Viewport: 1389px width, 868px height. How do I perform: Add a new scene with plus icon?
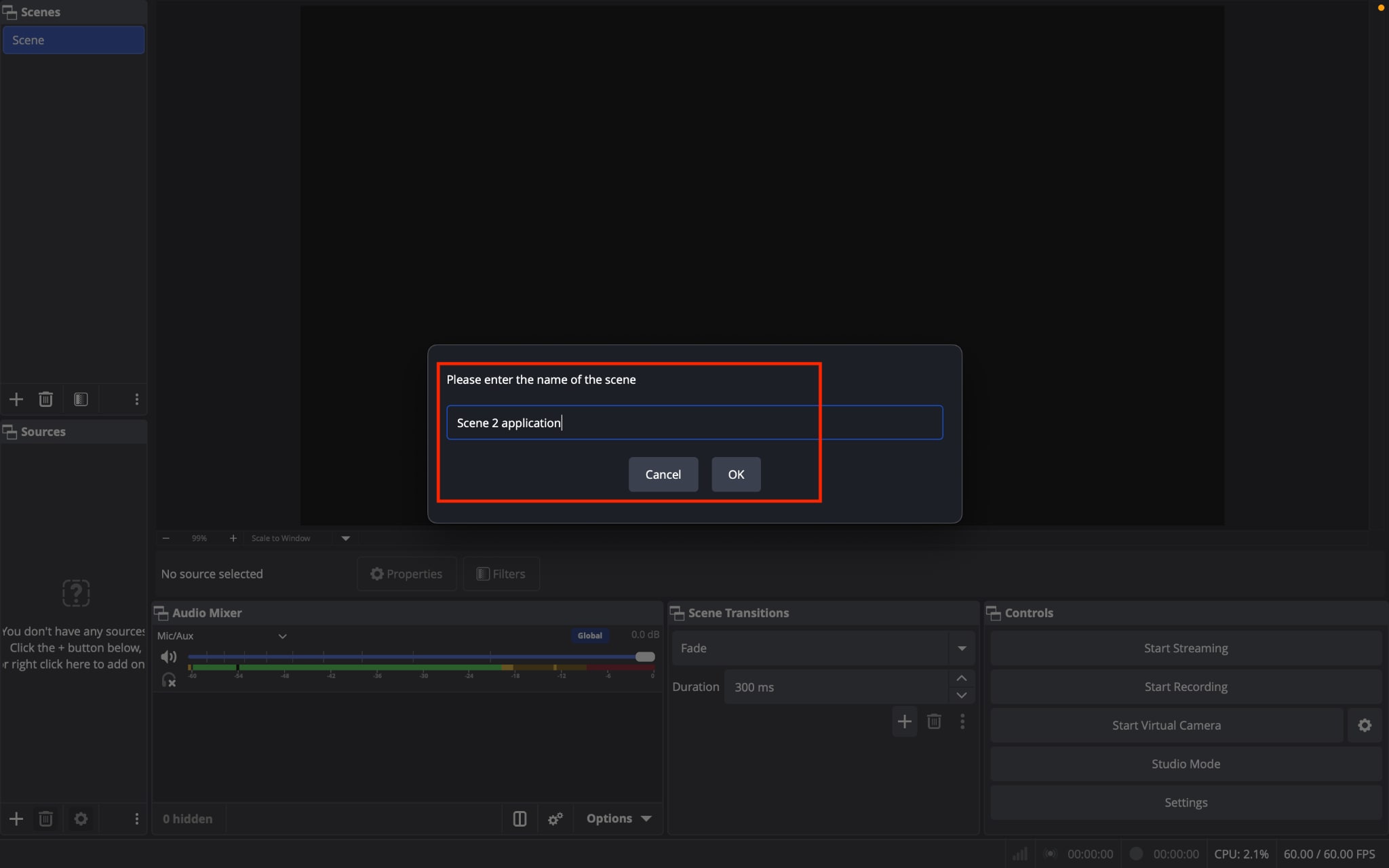16,399
